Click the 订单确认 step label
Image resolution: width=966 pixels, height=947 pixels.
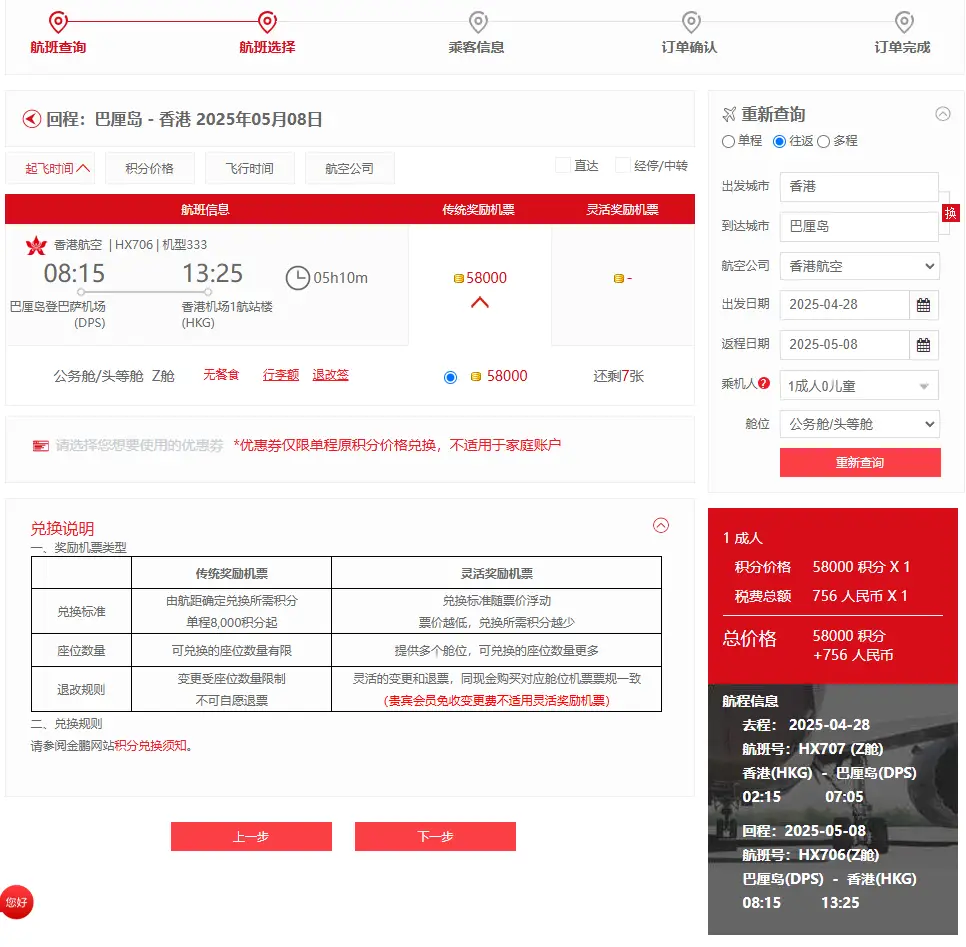coord(689,47)
